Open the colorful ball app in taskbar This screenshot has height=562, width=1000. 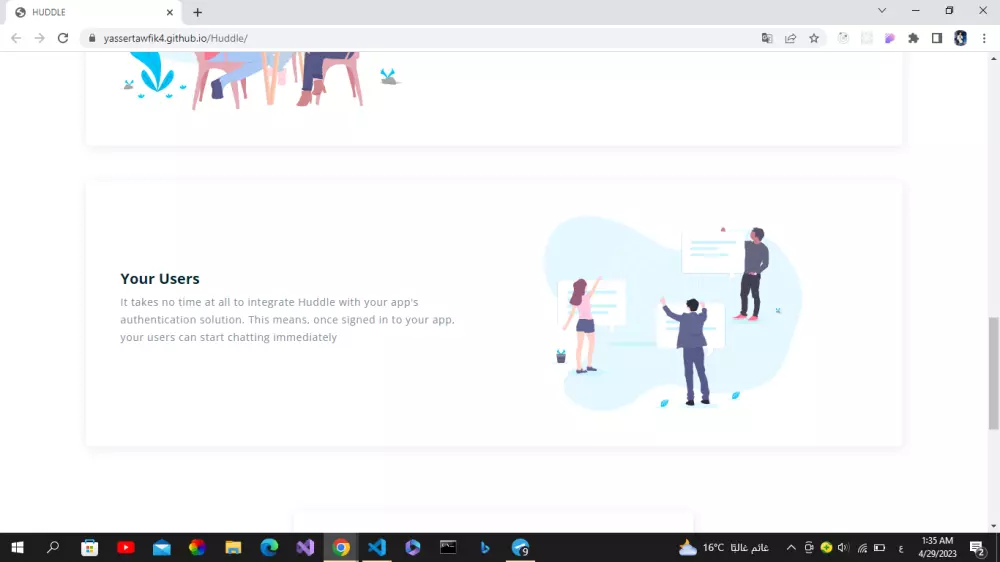197,547
